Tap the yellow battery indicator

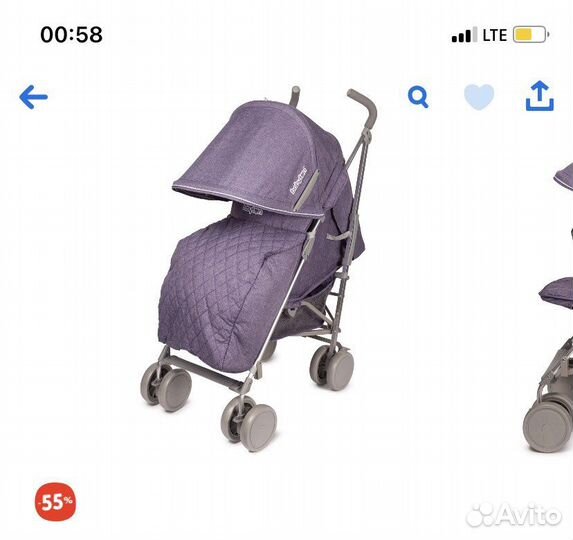(x=531, y=35)
